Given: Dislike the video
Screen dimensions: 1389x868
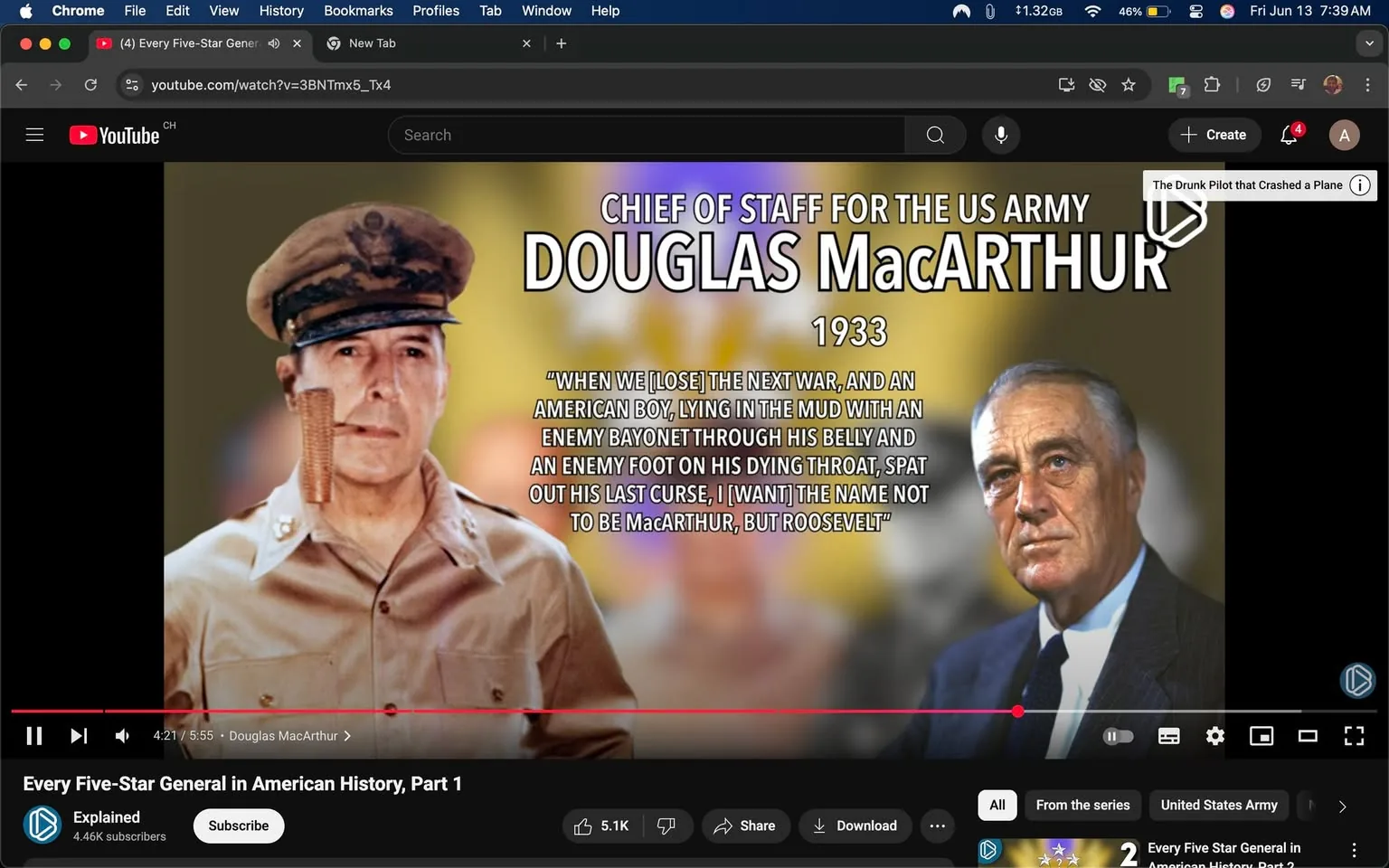Looking at the screenshot, I should (x=666, y=826).
